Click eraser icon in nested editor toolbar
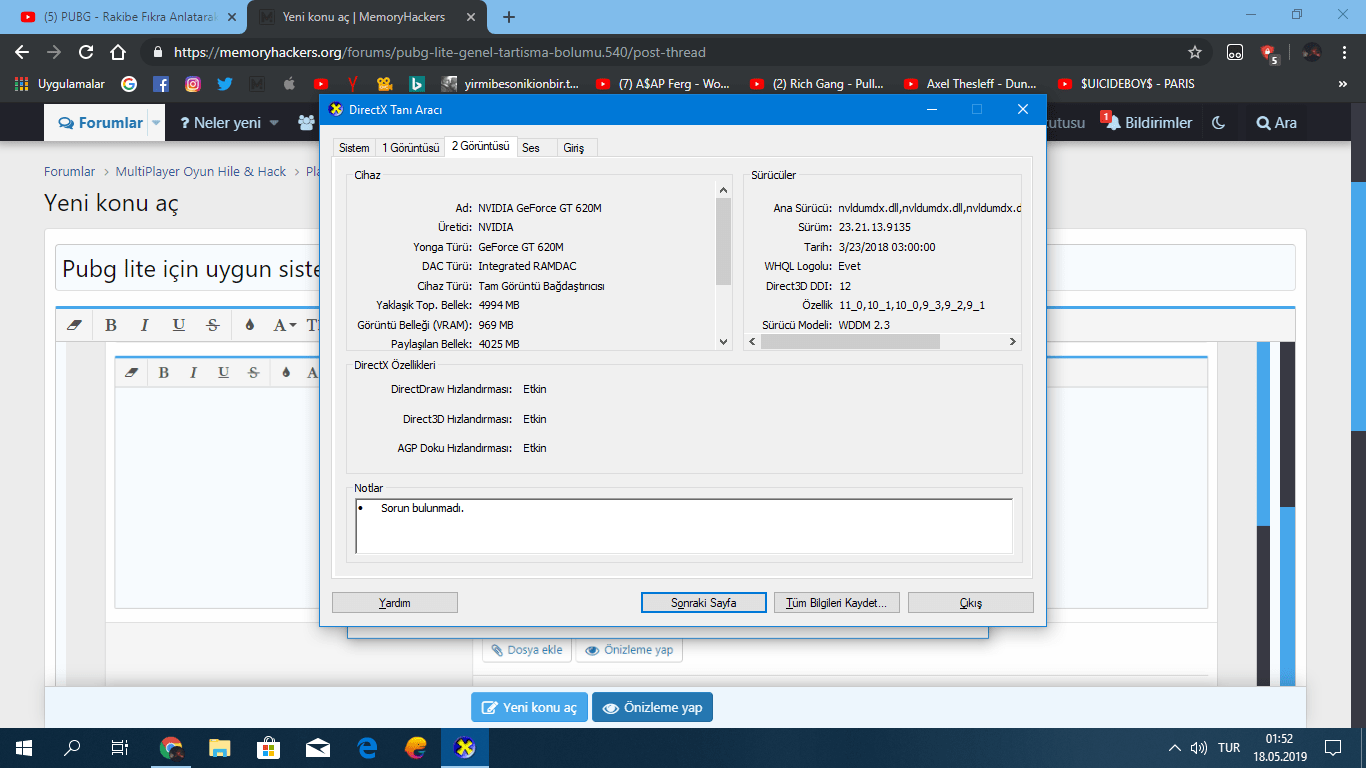The image size is (1366, 768). pyautogui.click(x=132, y=372)
